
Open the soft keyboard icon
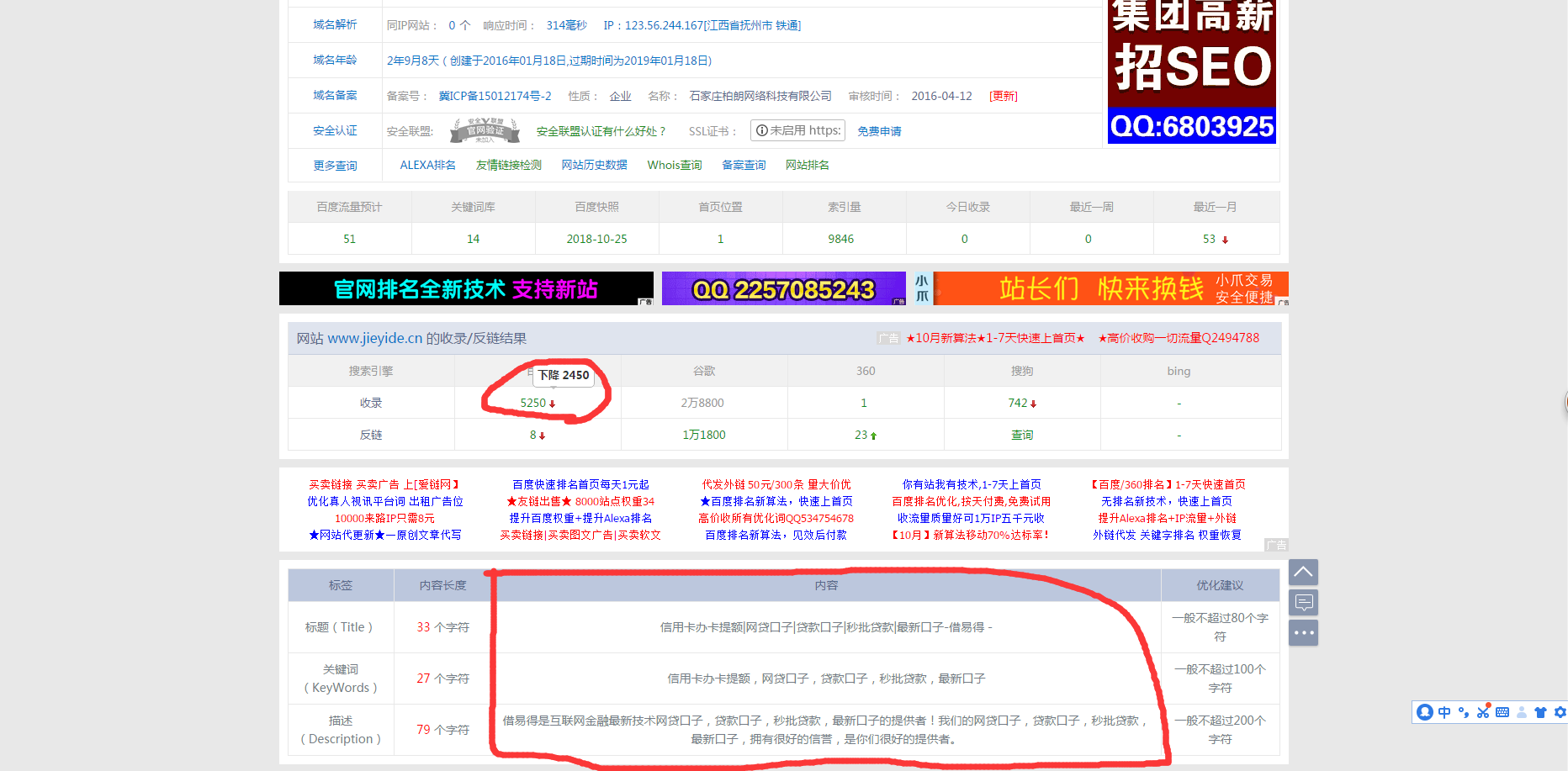1502,712
